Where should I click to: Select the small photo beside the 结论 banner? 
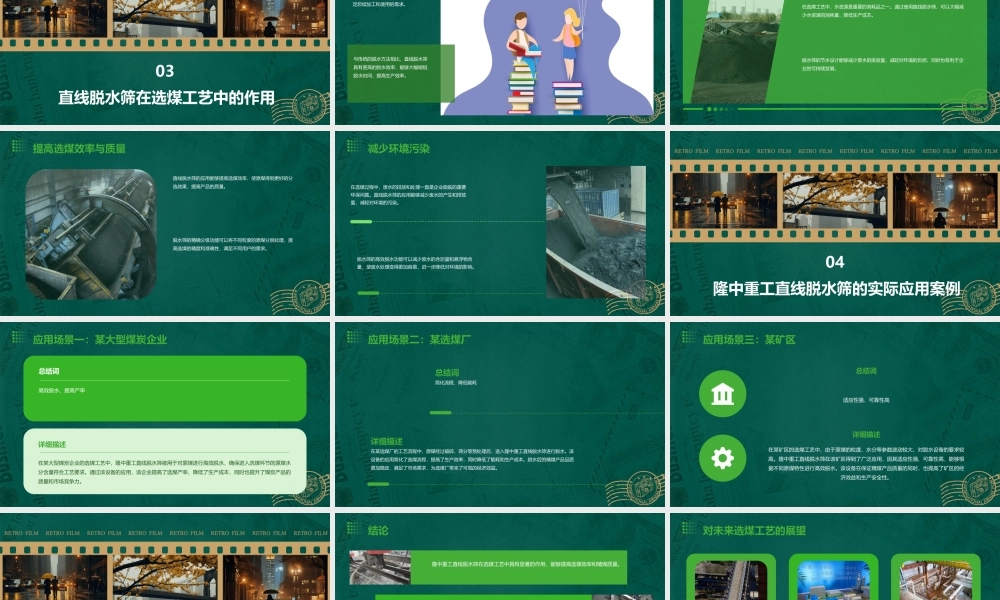pyautogui.click(x=379, y=567)
